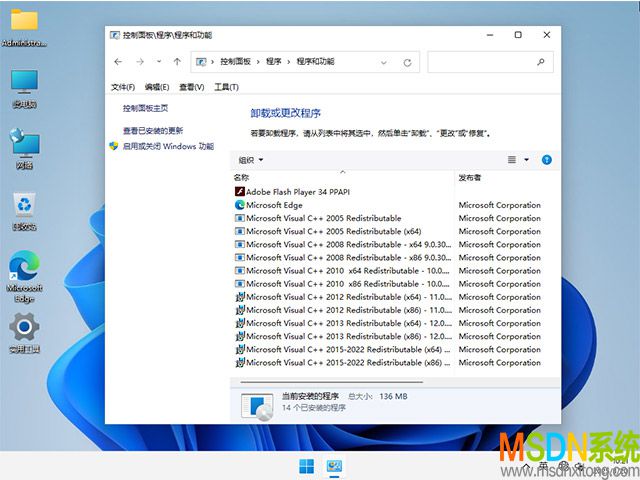Click the window title bar control panel icon
This screenshot has height=480, width=640.
[115, 35]
